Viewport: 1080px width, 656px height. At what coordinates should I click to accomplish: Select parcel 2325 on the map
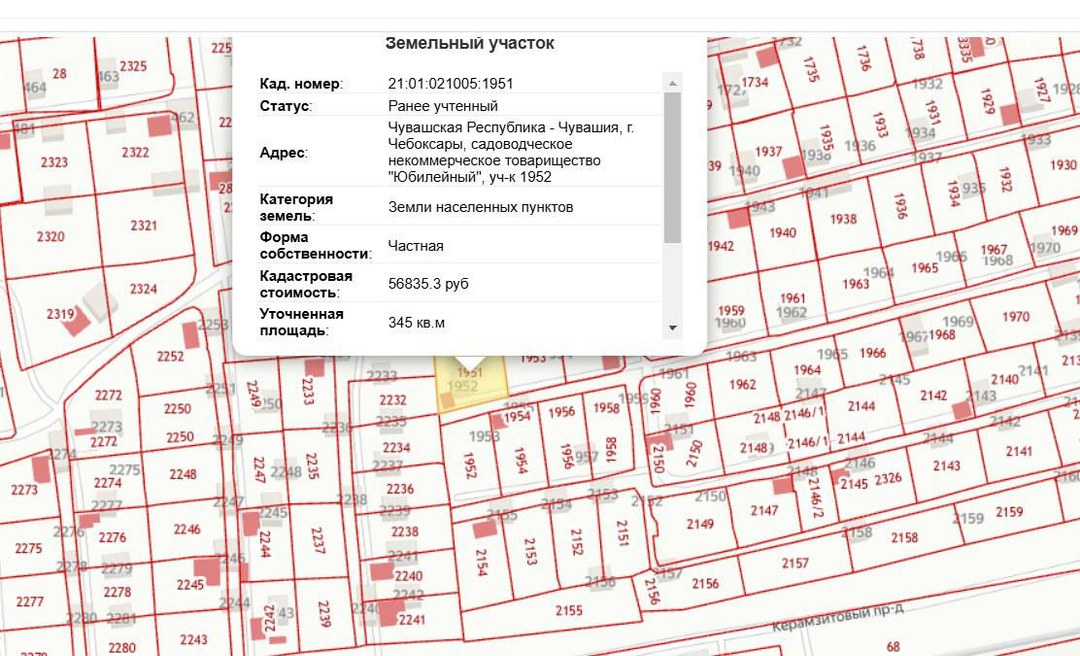(133, 67)
